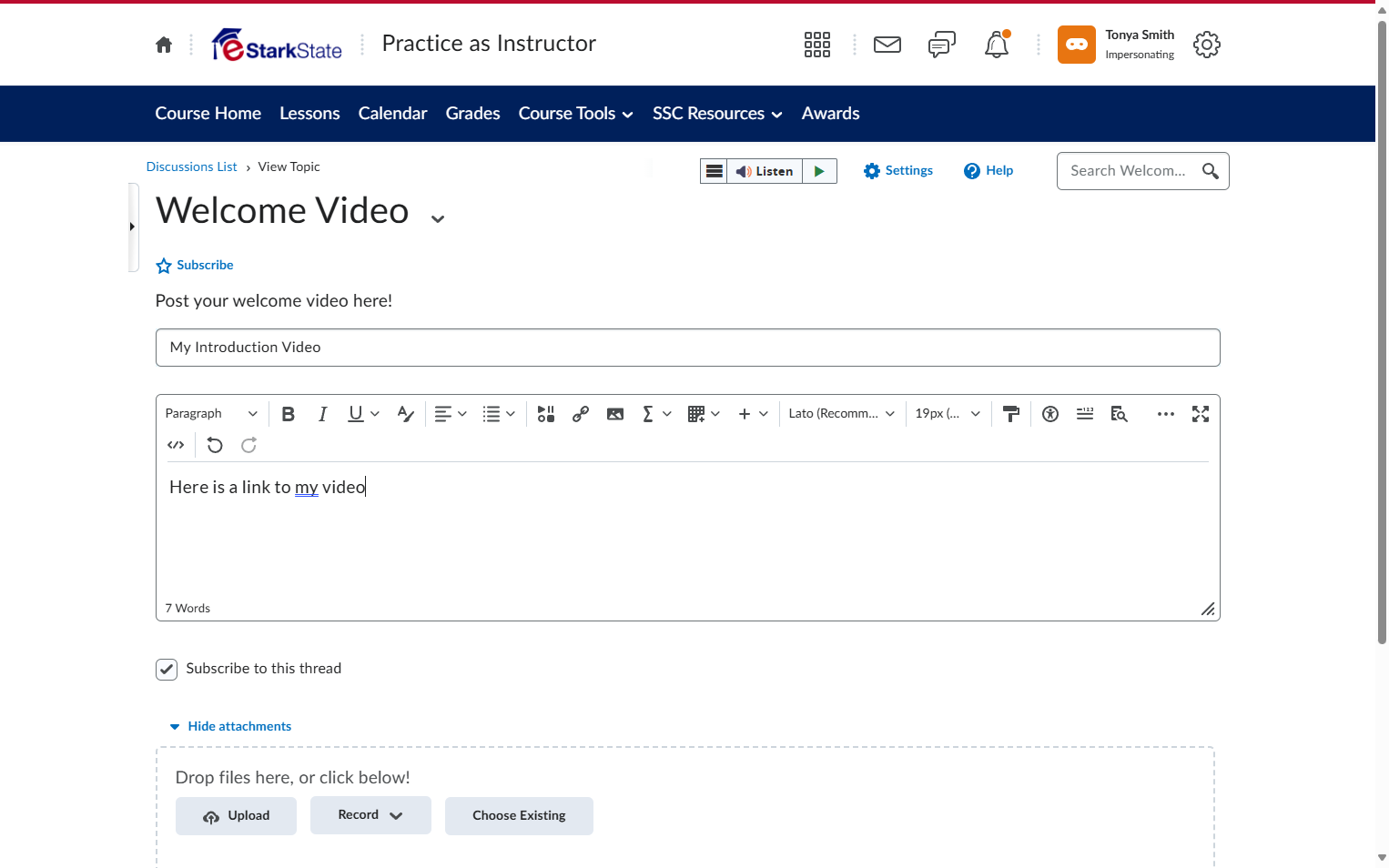Insert an image with image icon
The height and width of the screenshot is (868, 1389).
tap(615, 414)
